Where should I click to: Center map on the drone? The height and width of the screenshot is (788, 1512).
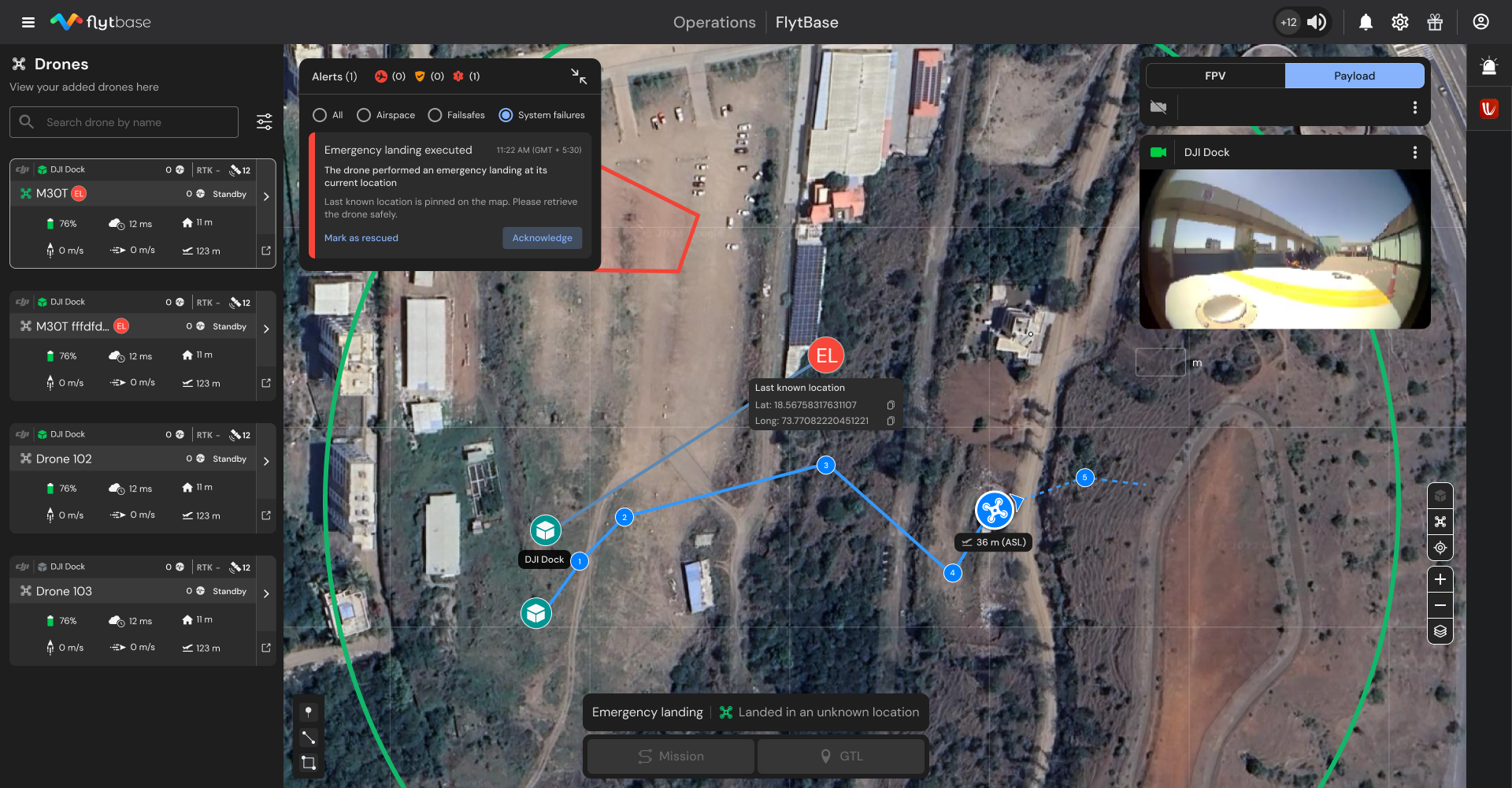1440,522
